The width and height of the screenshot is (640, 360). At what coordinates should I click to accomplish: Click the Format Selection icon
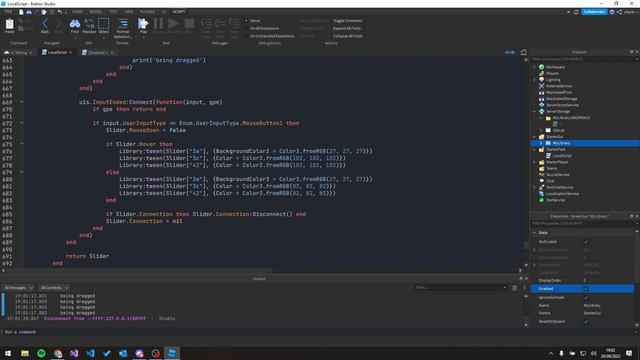[123, 24]
